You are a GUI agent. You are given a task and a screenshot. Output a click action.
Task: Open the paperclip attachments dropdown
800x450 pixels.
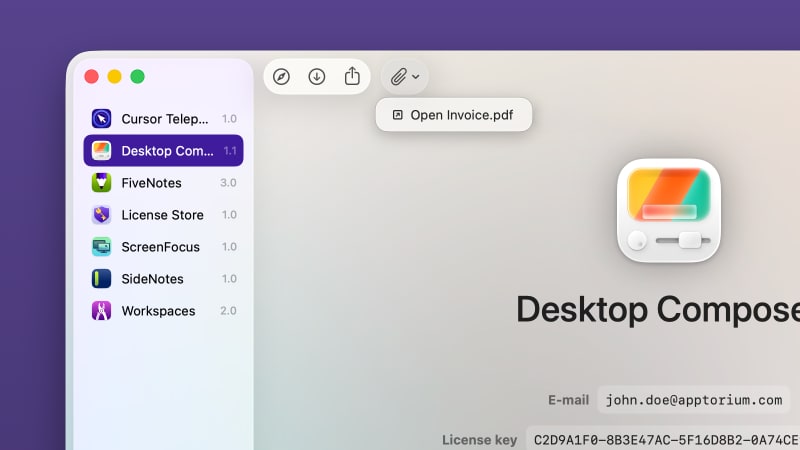tap(404, 76)
